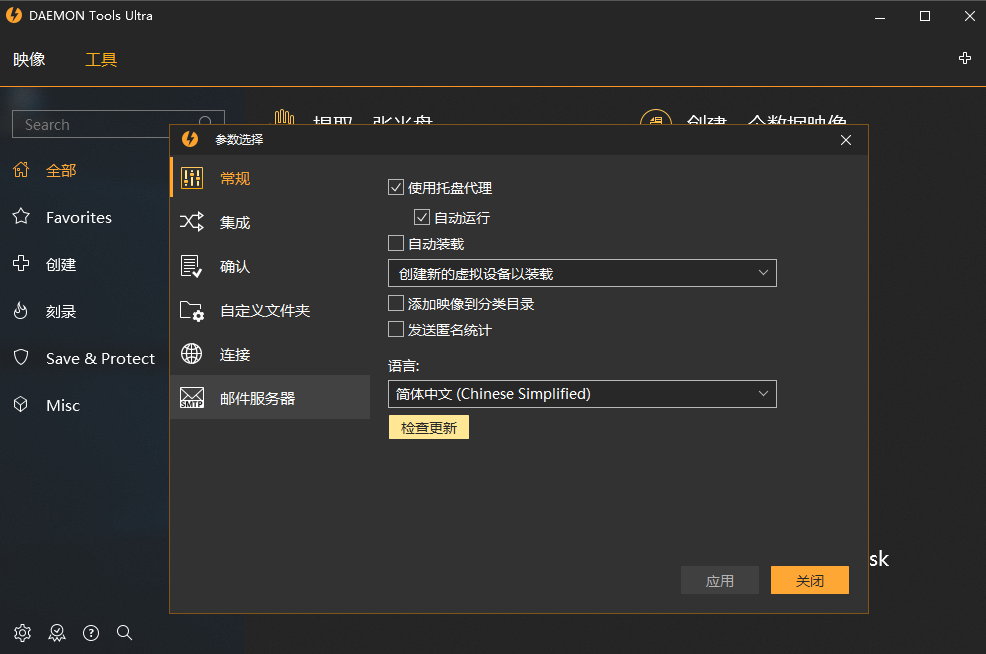Open the 创建新的虚拟设备以装载 dropdown
The height and width of the screenshot is (654, 986).
pos(582,273)
